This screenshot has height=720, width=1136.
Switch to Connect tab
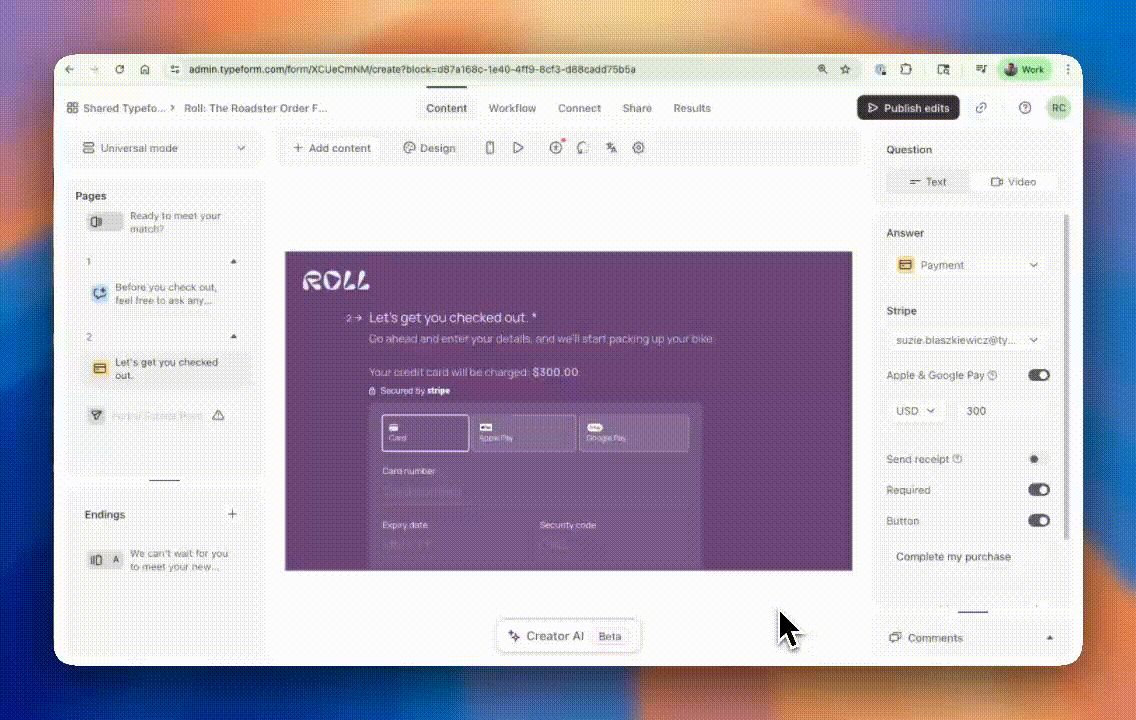[579, 108]
